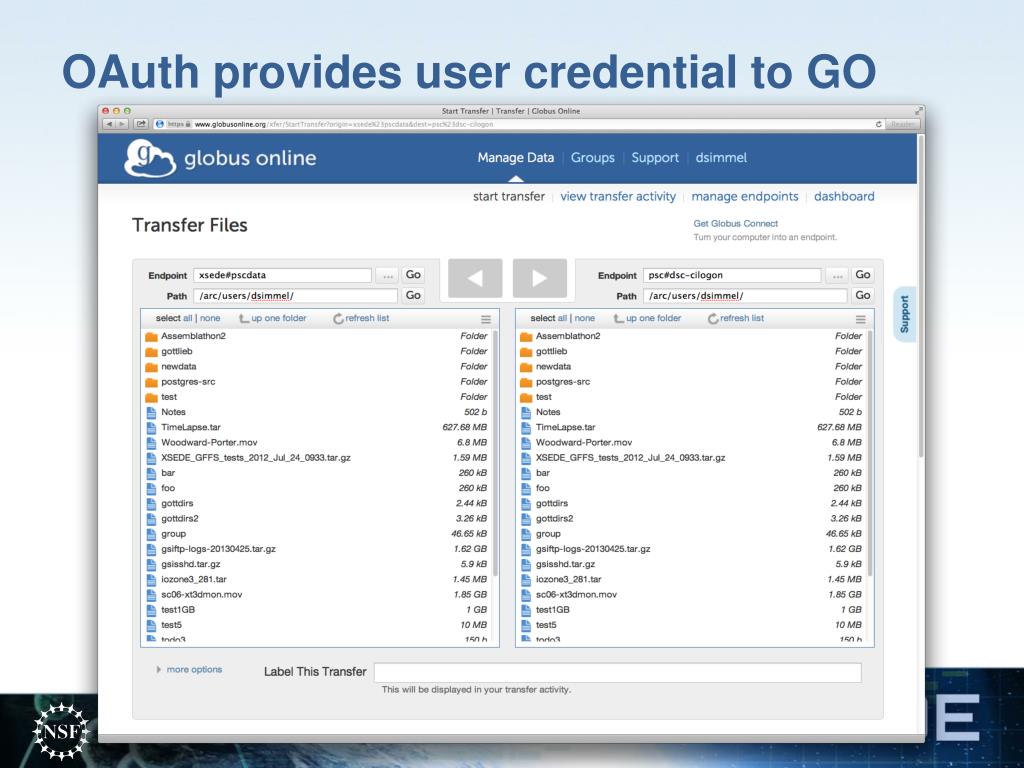Open right pane list options menu icon
This screenshot has height=768, width=1024.
point(861,319)
